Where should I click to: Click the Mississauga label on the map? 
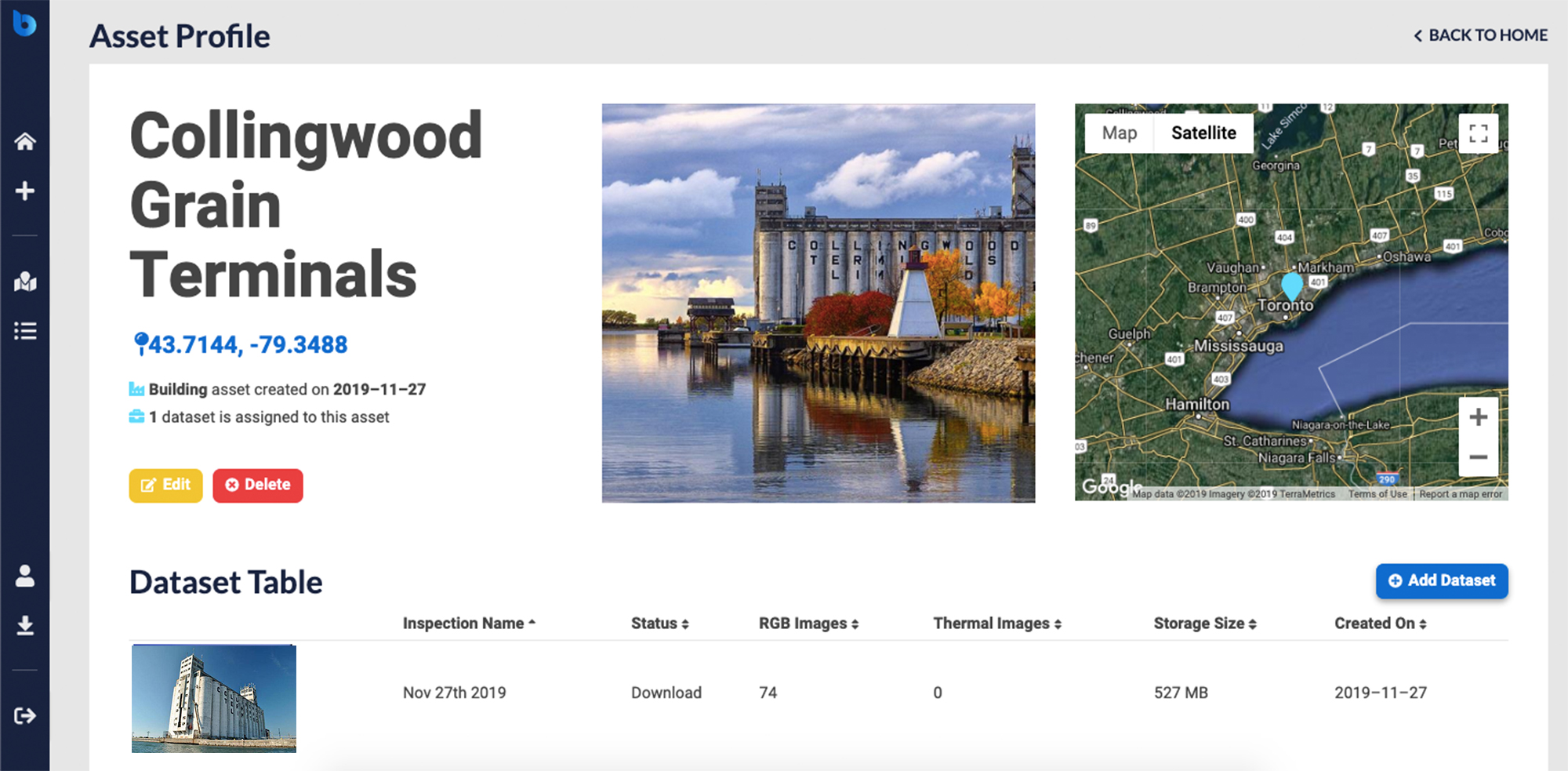[1239, 346]
